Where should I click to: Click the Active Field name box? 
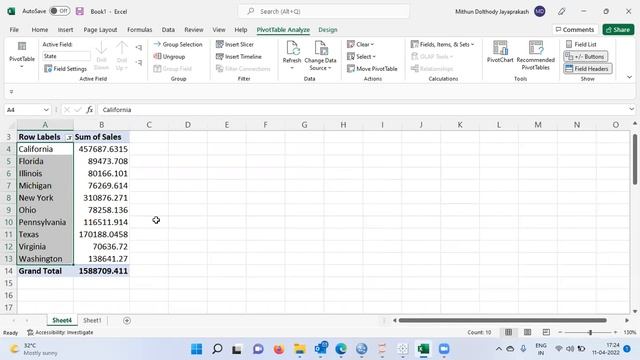[x=66, y=56]
